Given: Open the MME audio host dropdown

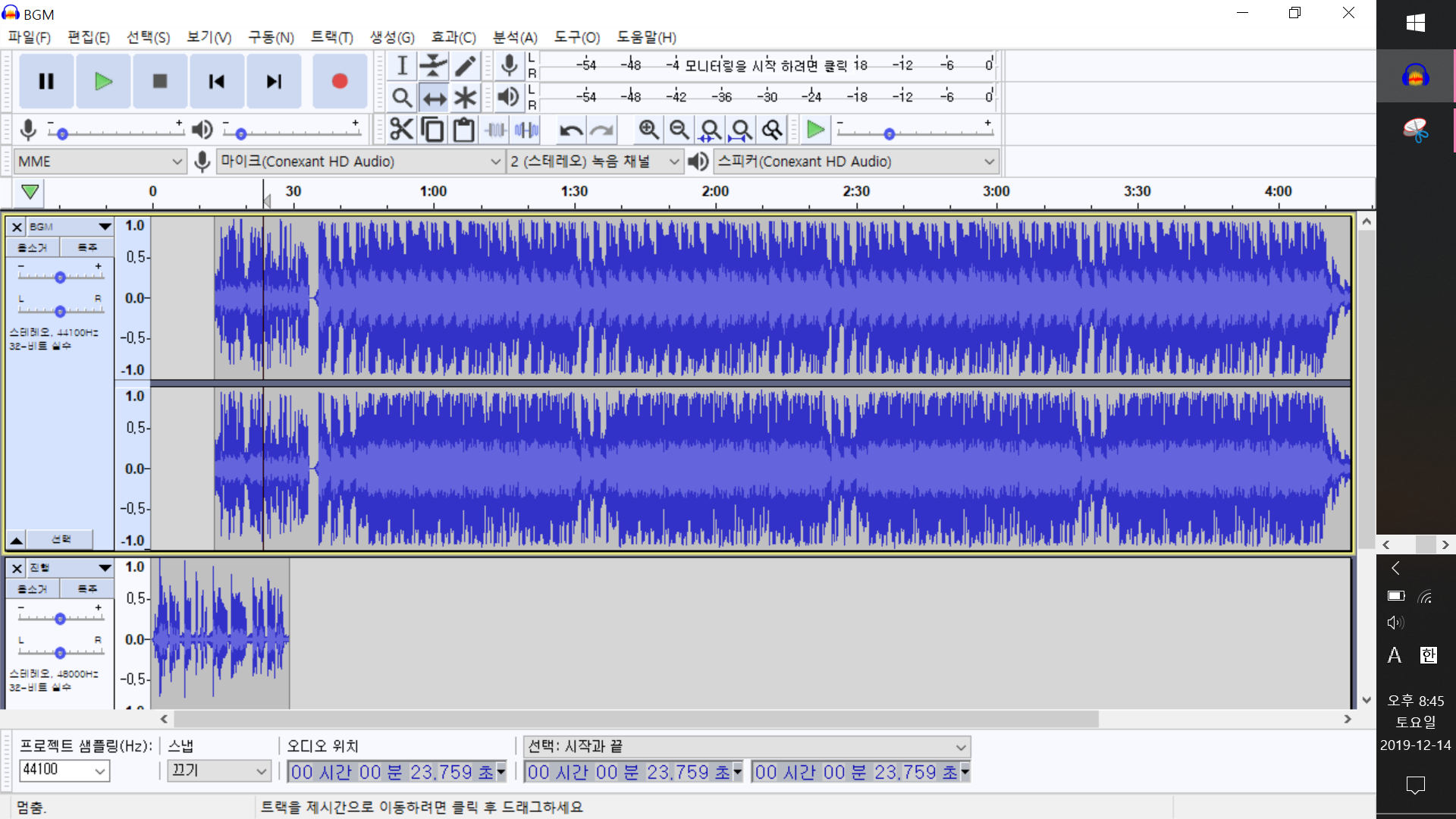Looking at the screenshot, I should tap(99, 162).
